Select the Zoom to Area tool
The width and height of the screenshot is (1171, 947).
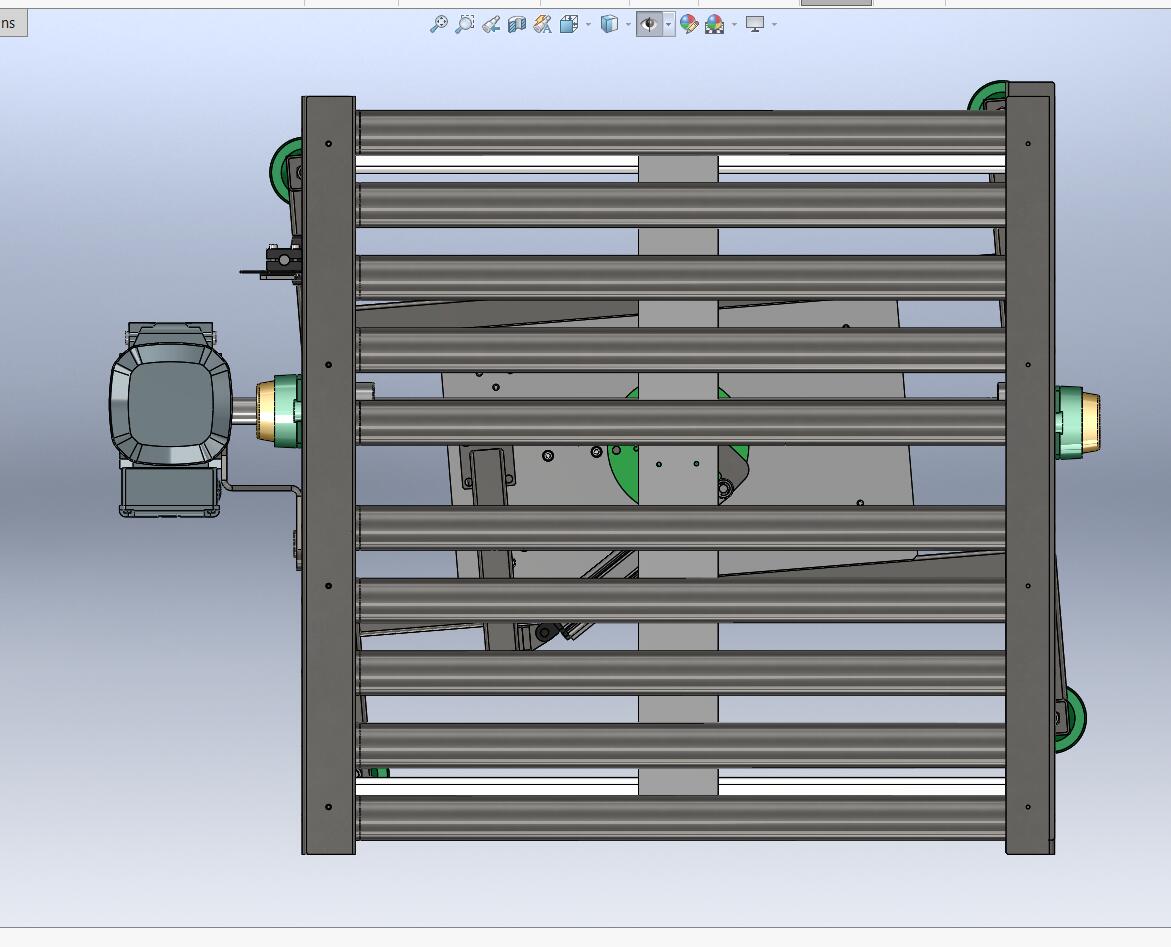click(465, 25)
